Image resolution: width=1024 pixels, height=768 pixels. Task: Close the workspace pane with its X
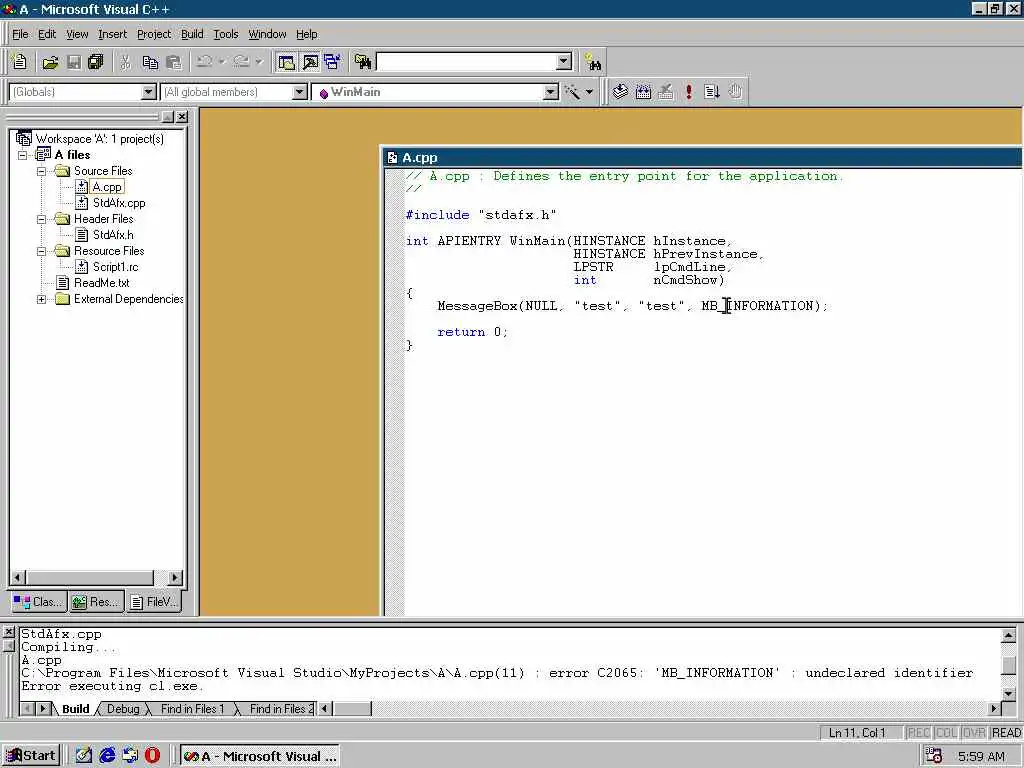click(182, 117)
